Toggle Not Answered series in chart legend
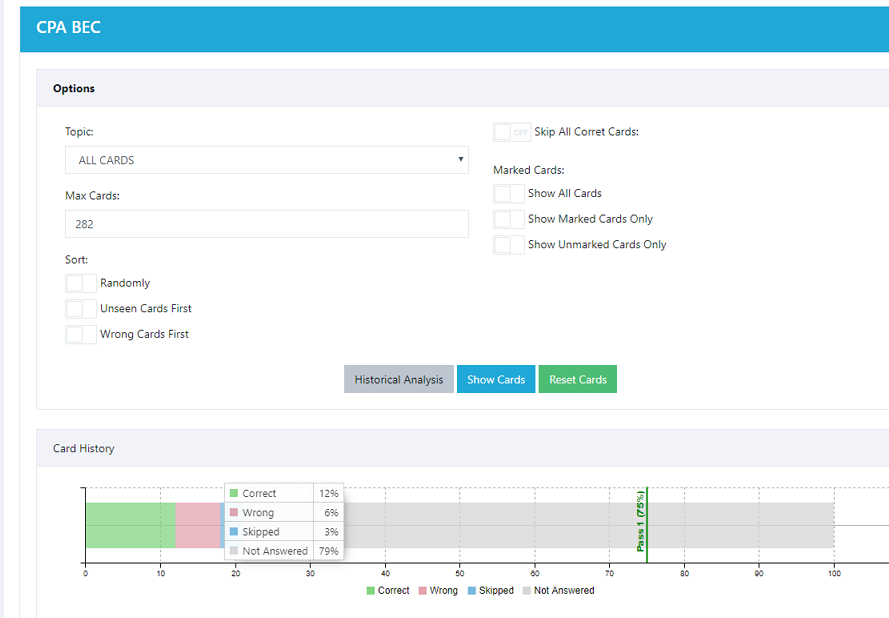Screen dimensions: 889x618 [x=558, y=591]
